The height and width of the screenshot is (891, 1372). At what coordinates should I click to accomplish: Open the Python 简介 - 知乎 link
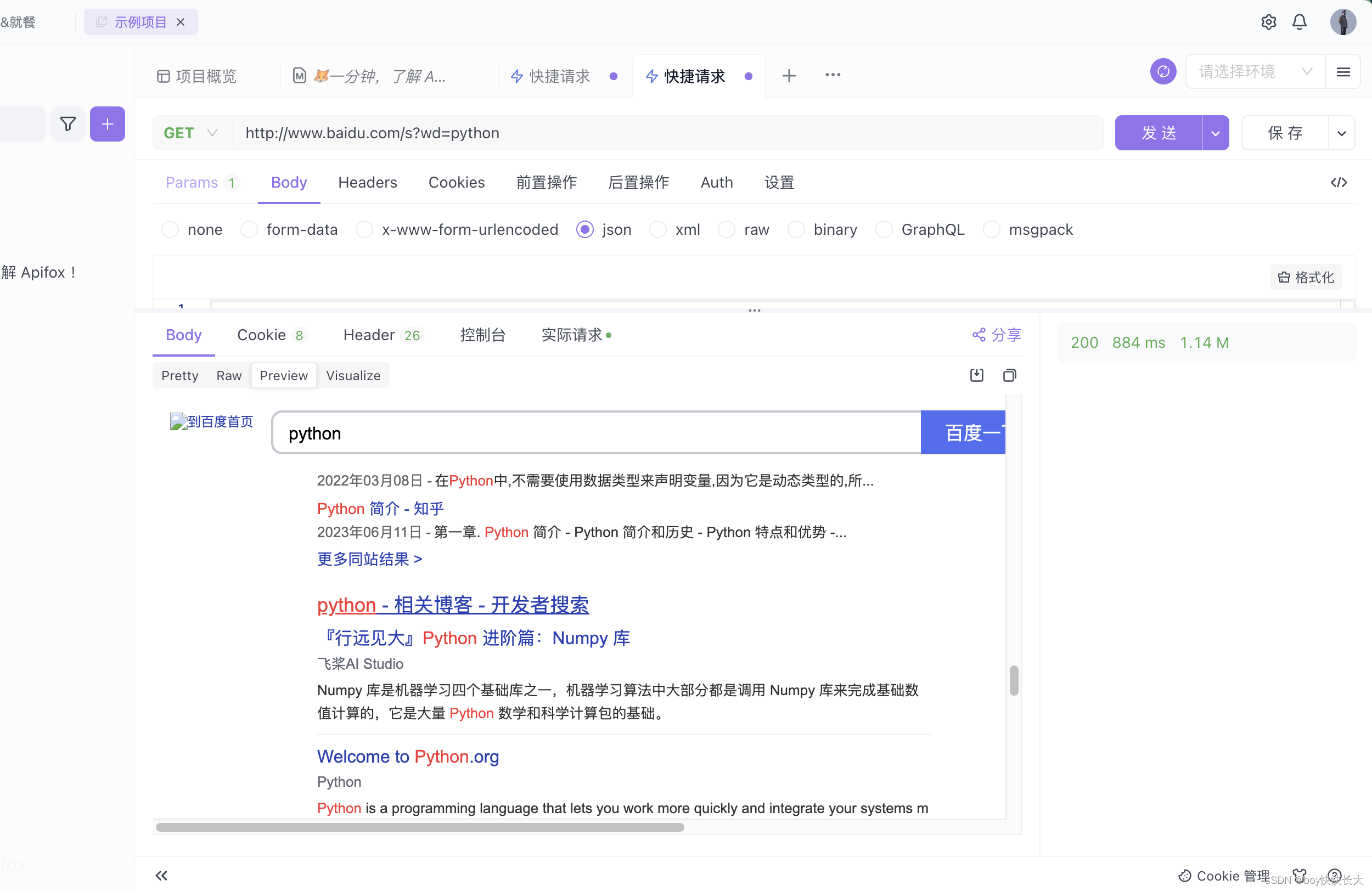380,508
